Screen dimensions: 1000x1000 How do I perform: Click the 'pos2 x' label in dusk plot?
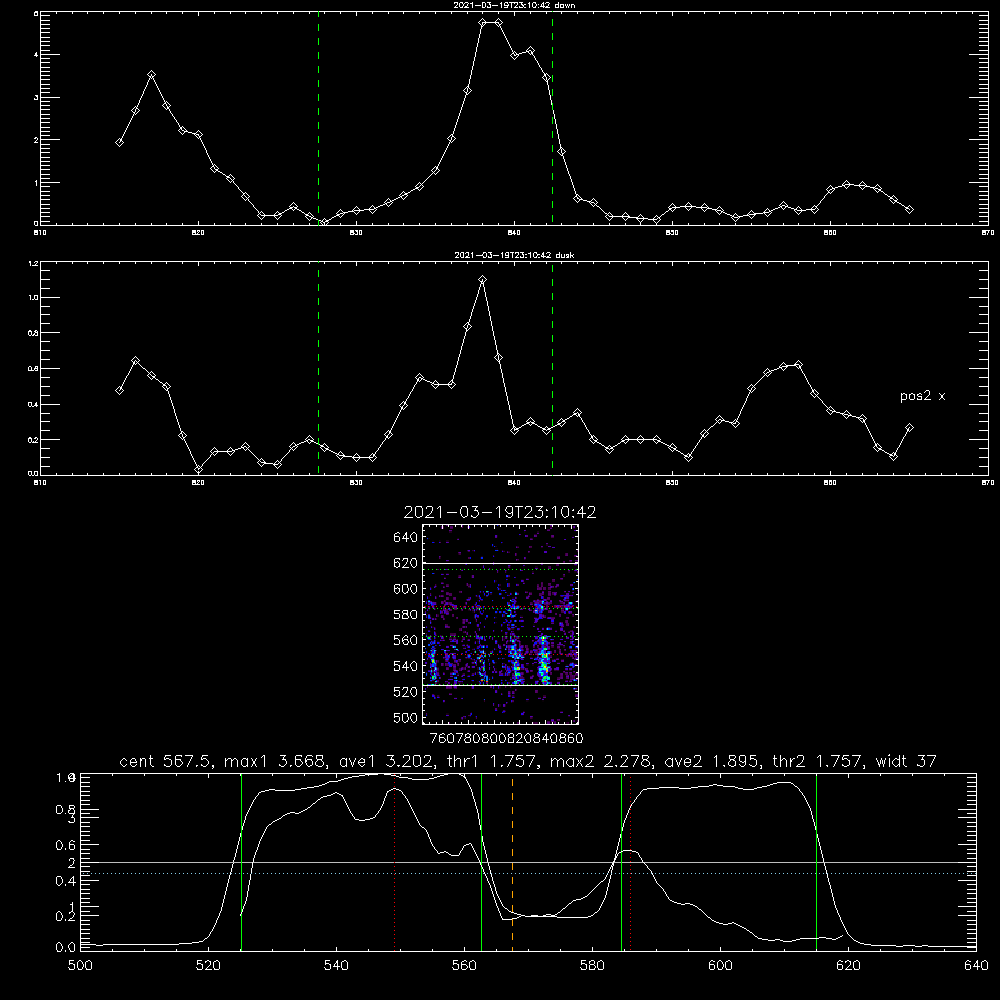[922, 396]
